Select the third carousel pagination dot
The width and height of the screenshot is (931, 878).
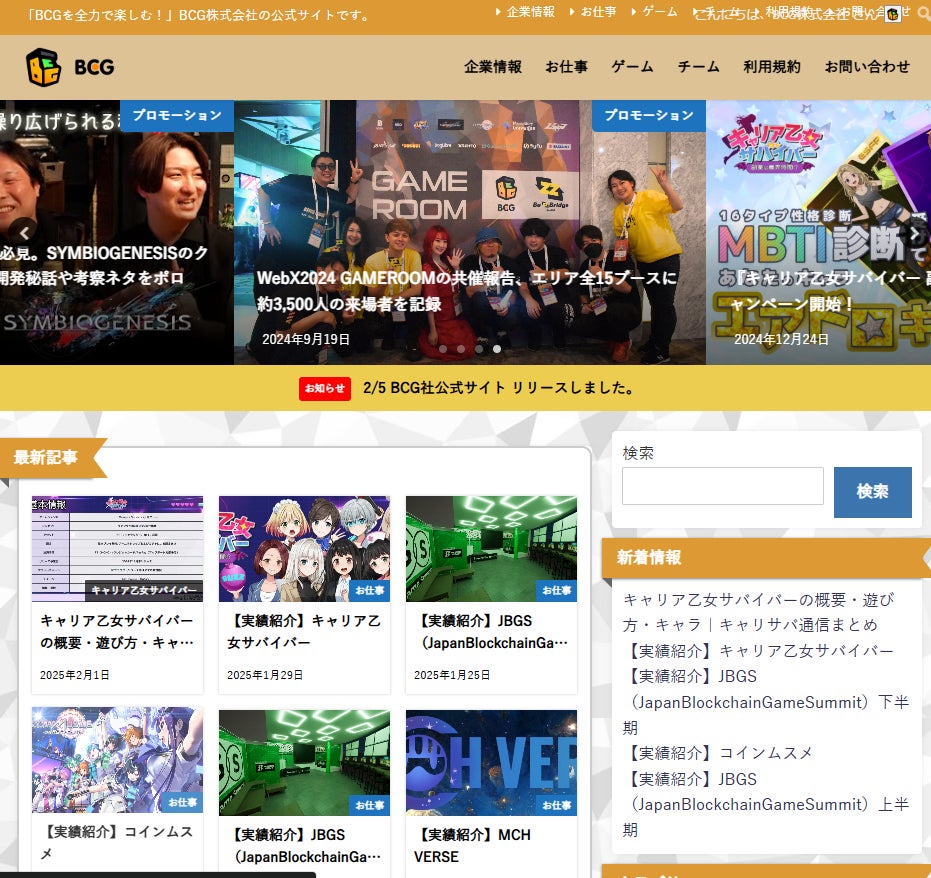point(479,349)
